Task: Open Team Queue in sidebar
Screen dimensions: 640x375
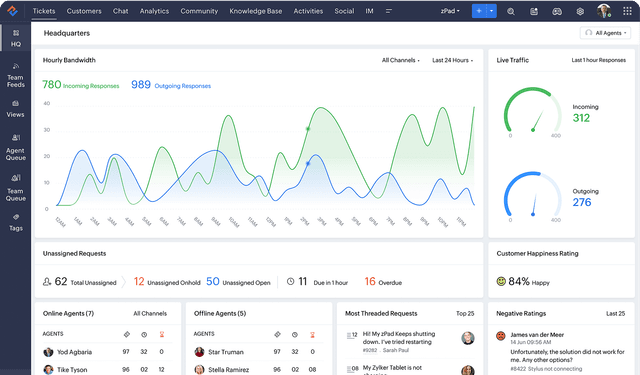Action: 16,188
